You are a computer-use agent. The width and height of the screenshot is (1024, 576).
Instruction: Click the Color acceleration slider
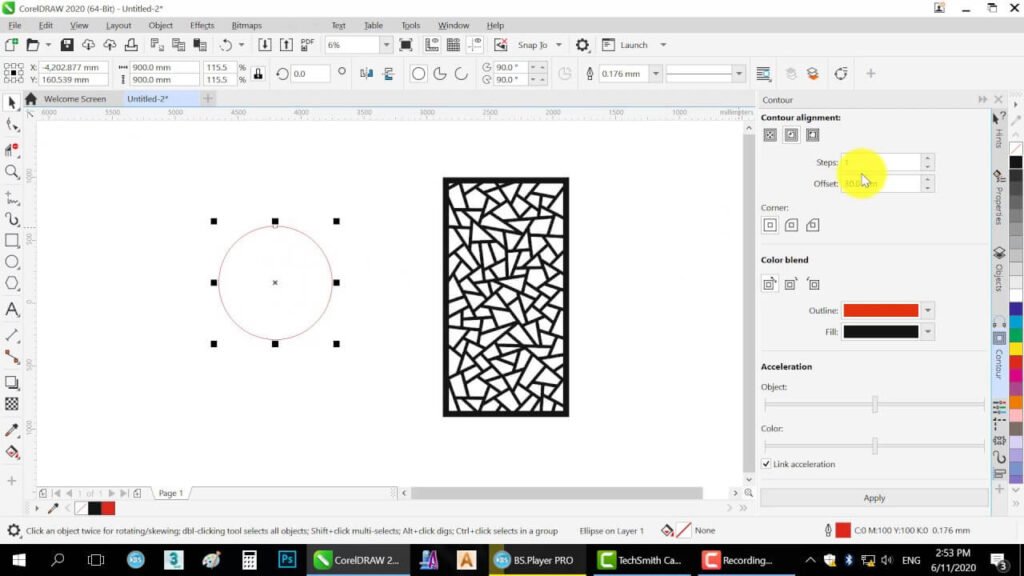(x=874, y=446)
